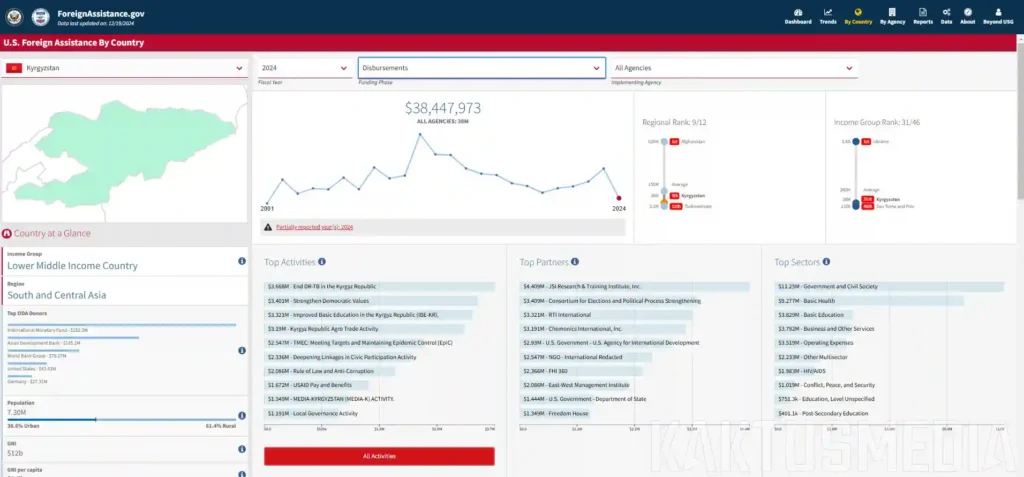This screenshot has height=477, width=1024.
Task: Click JSI Research & Training Institute bar
Action: click(x=635, y=286)
